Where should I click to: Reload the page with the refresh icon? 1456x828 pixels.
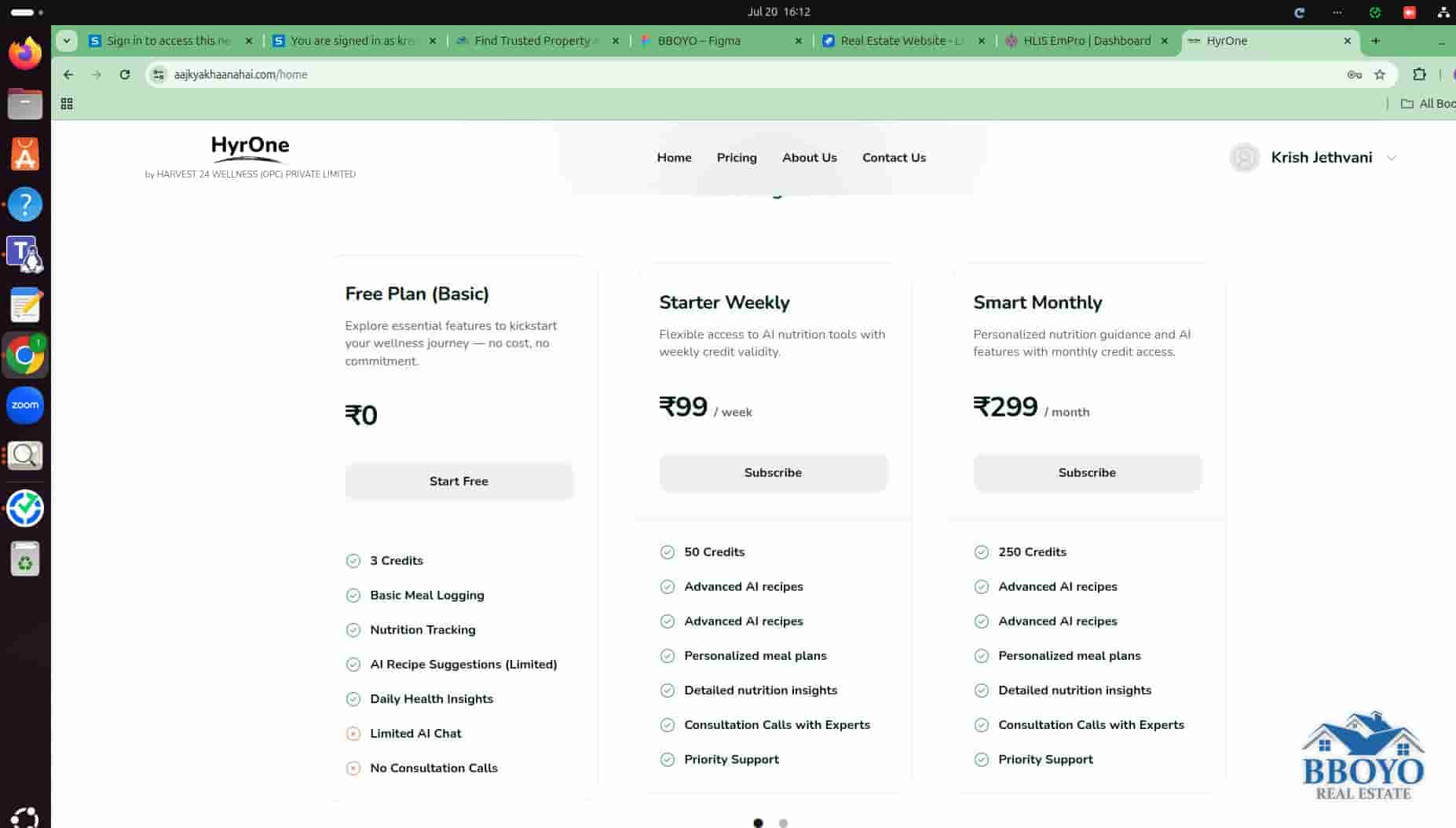click(124, 75)
